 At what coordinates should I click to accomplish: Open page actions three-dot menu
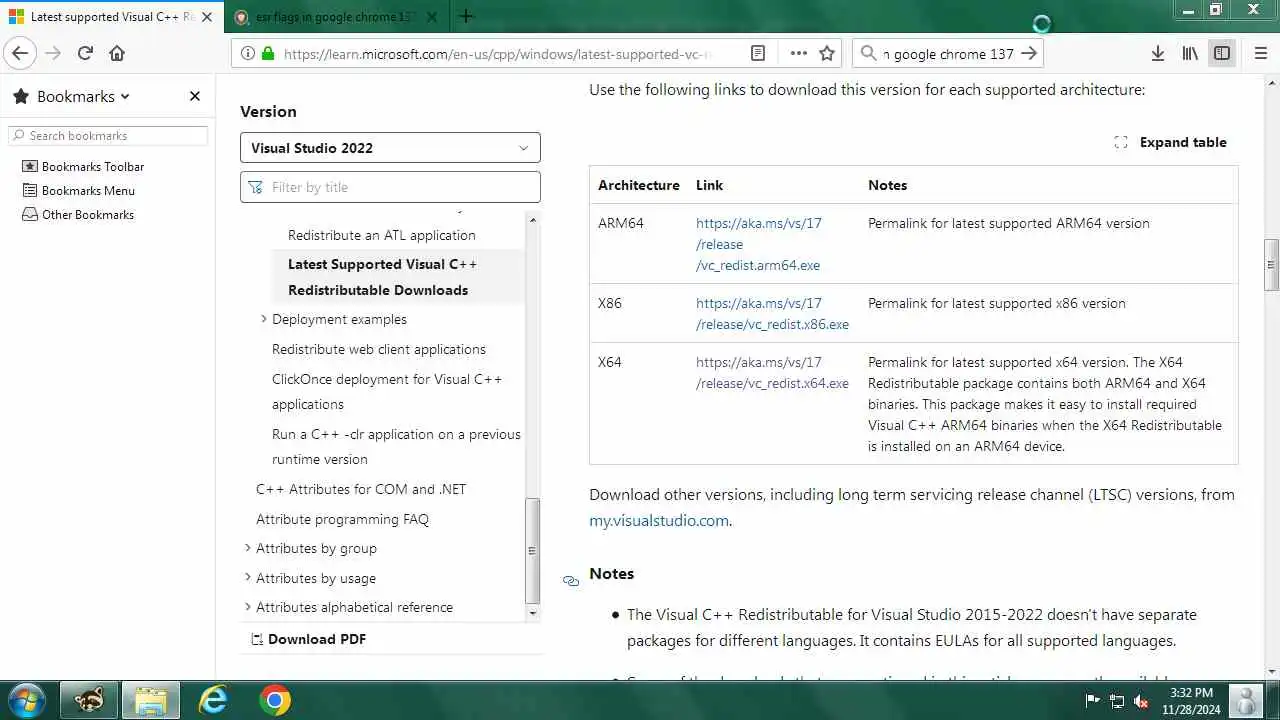[799, 54]
